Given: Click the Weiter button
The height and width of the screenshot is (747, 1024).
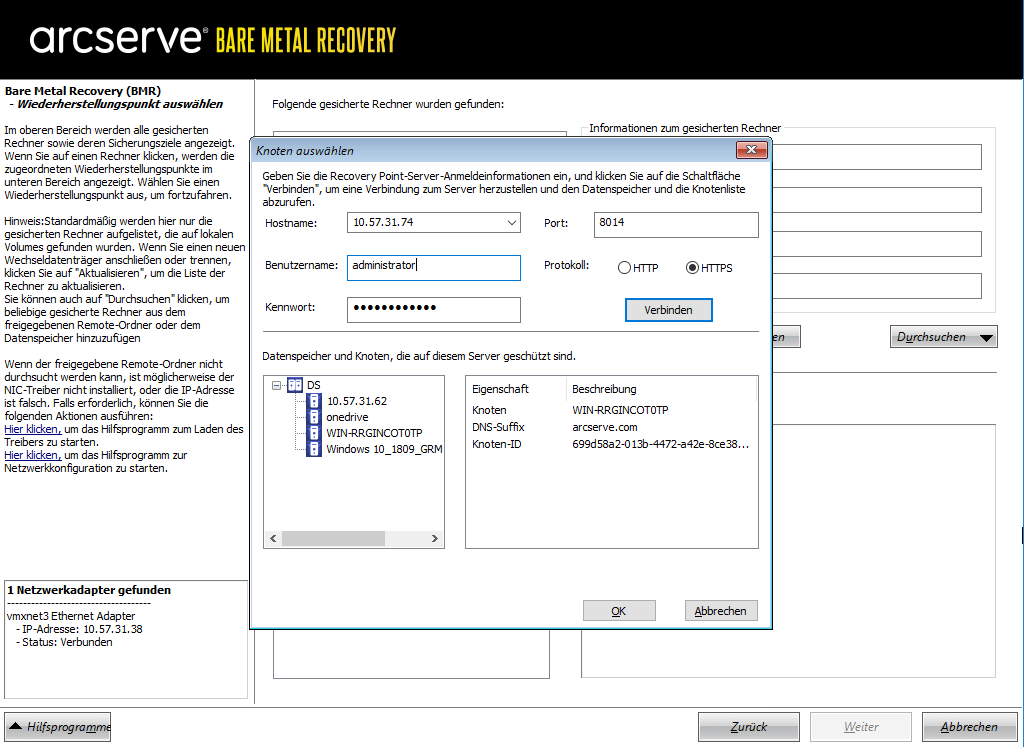Looking at the screenshot, I should [861, 727].
